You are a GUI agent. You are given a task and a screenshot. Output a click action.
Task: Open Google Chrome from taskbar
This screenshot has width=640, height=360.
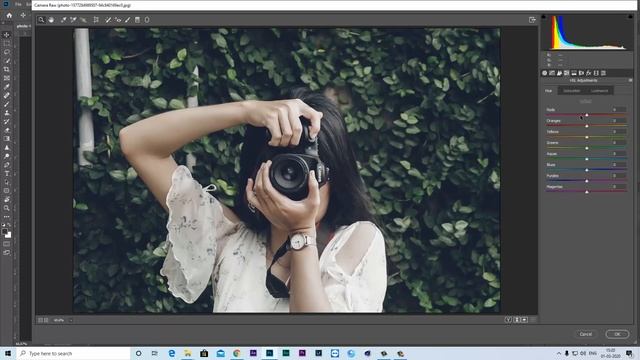click(237, 353)
